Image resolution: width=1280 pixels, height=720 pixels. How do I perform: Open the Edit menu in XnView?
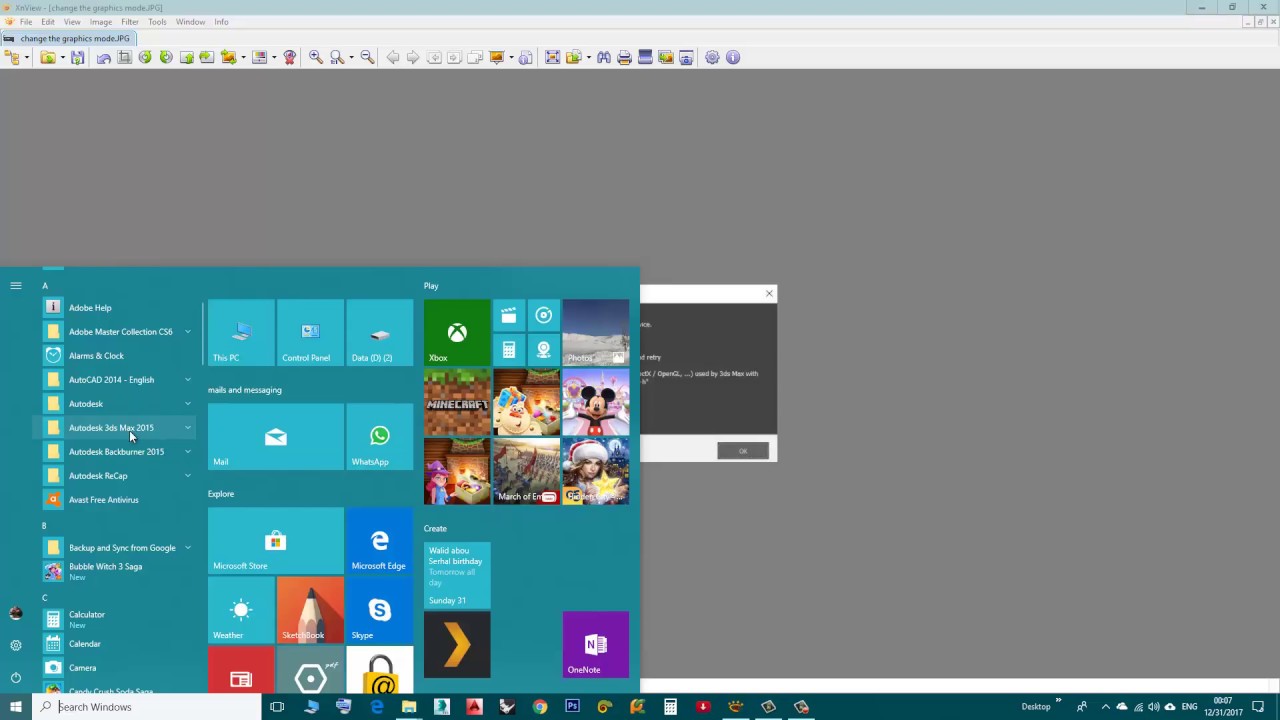[x=48, y=22]
